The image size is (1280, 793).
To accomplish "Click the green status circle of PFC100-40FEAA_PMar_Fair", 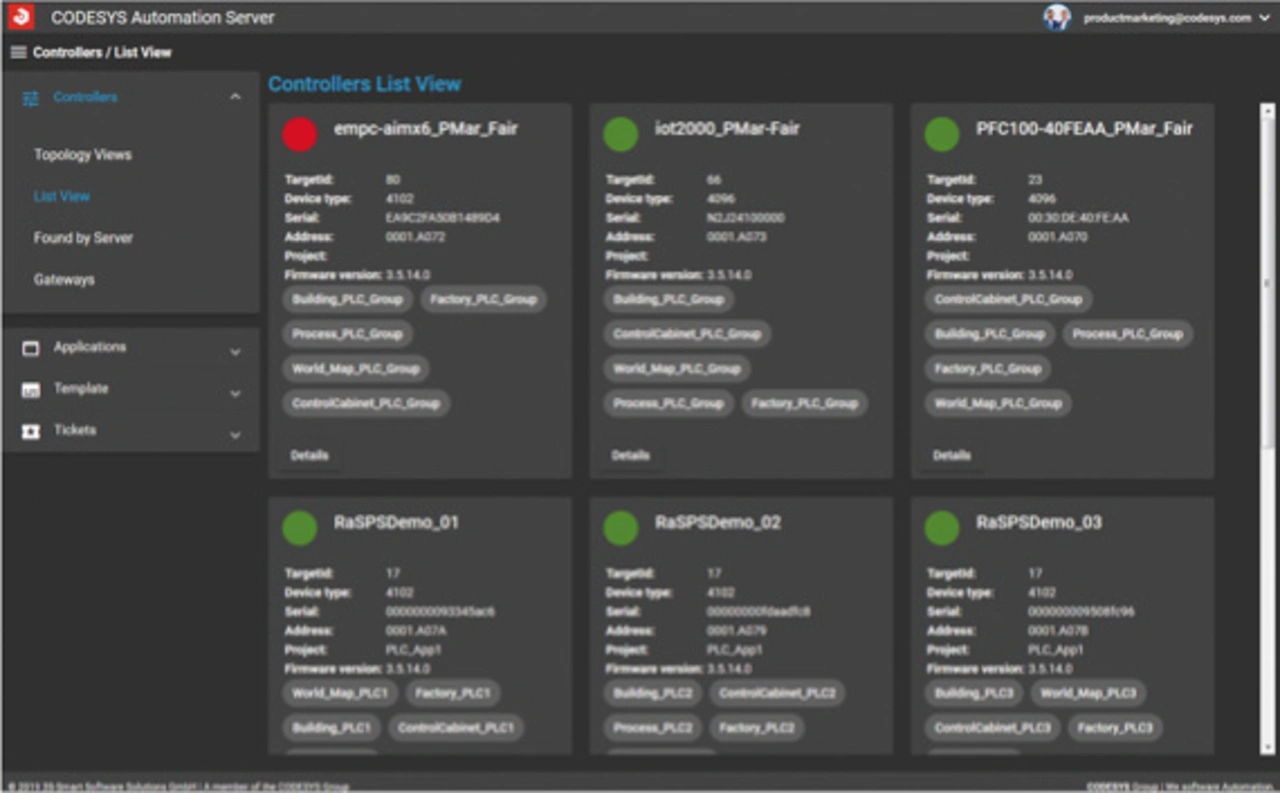I will [x=942, y=134].
